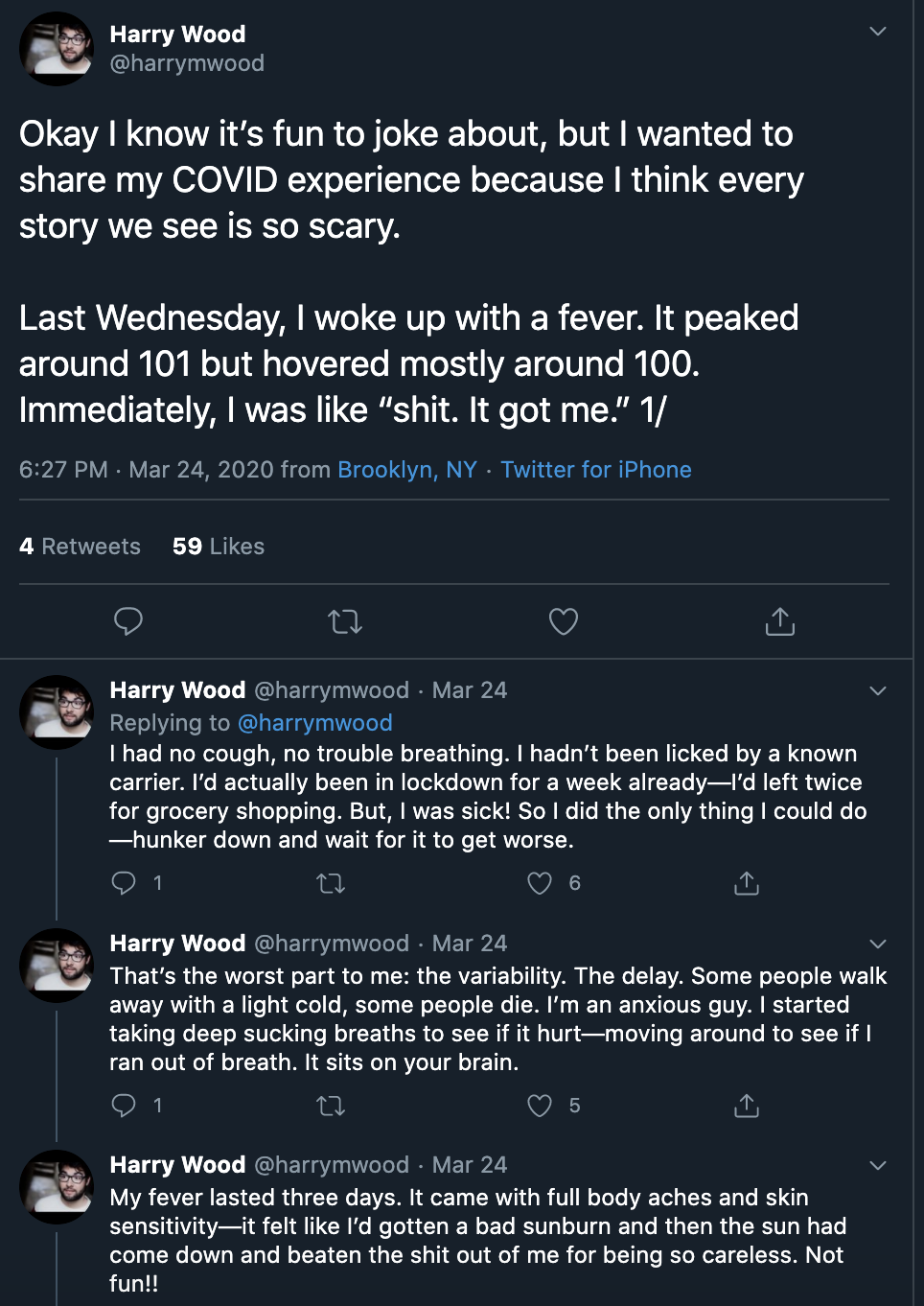Reply to the main COVID experience tweet
Image resolution: width=924 pixels, height=1306 pixels.
[128, 621]
